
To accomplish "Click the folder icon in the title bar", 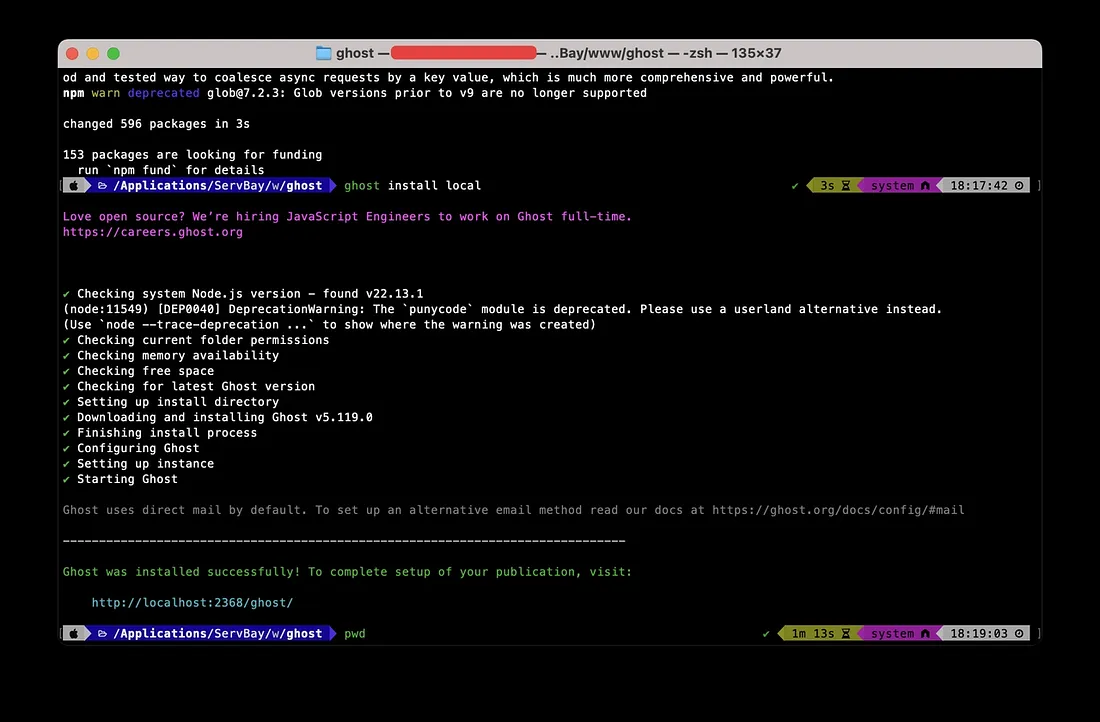I will [x=323, y=53].
